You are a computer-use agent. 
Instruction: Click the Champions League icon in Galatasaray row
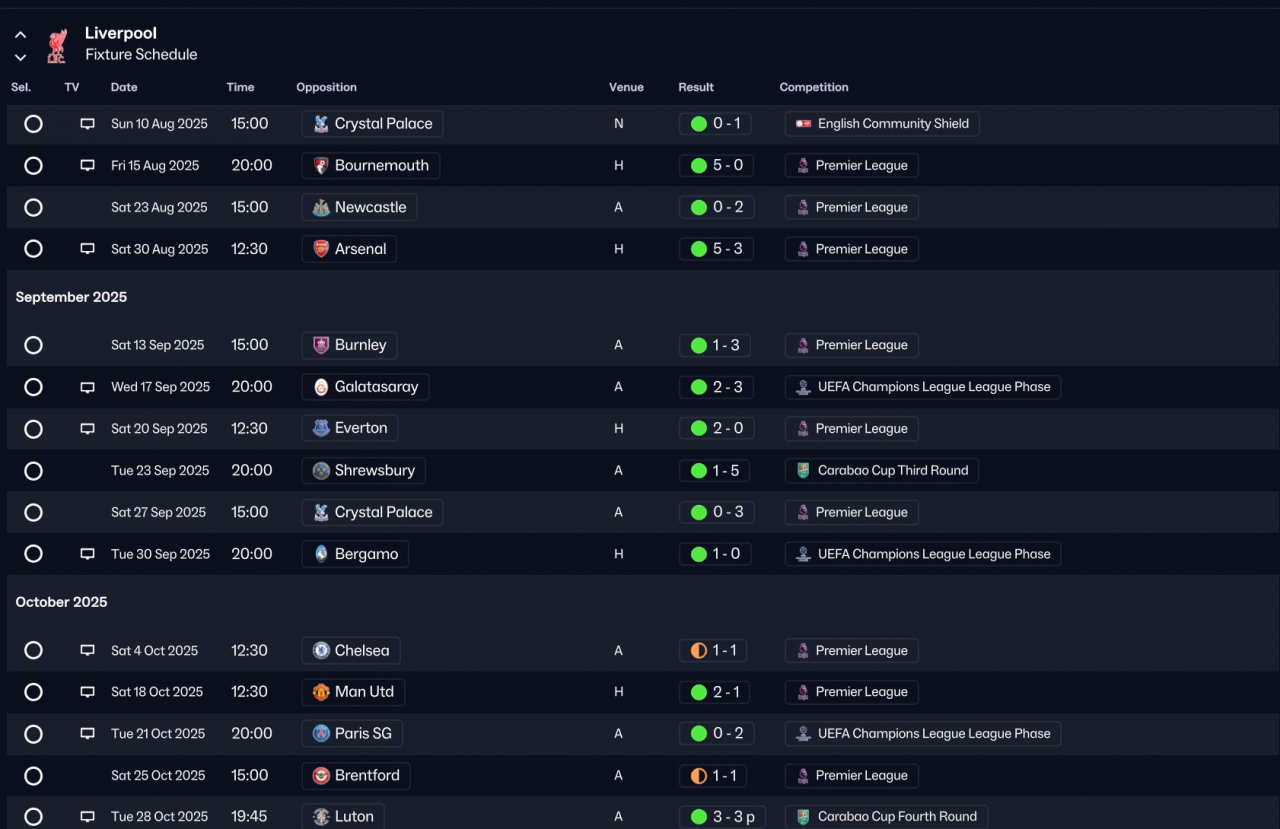click(803, 387)
